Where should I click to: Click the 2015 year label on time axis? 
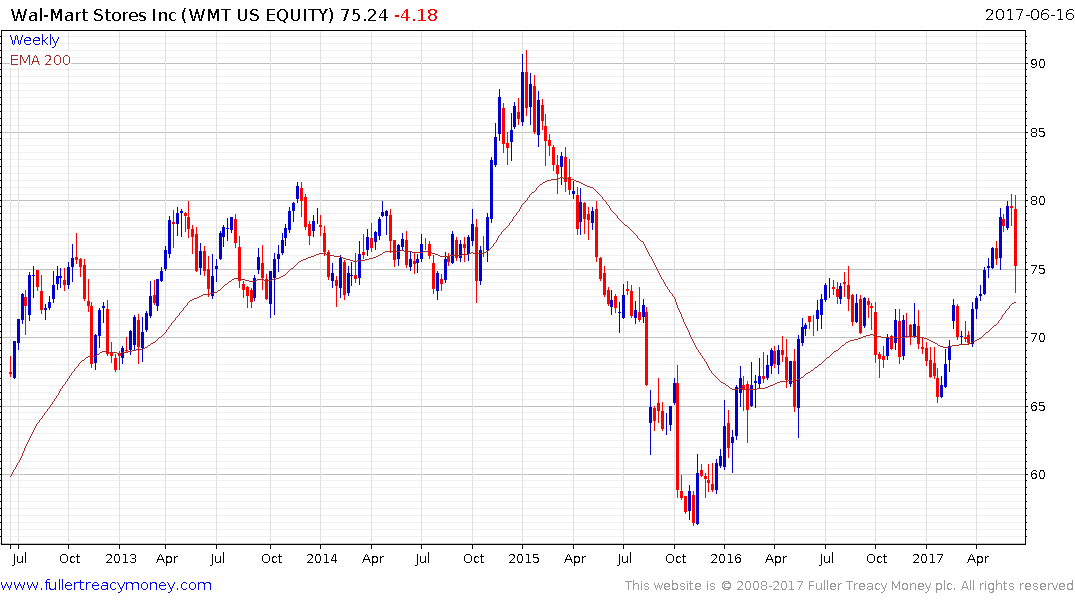tap(524, 558)
